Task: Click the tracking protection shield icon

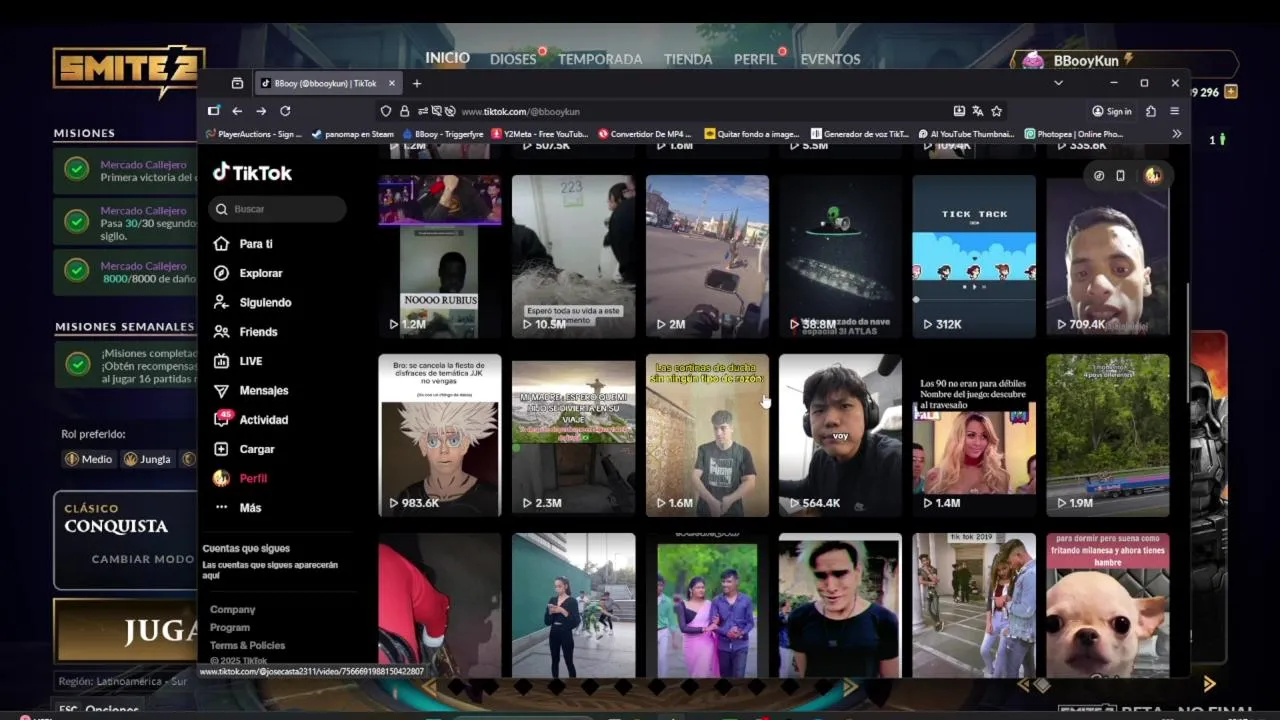Action: (x=386, y=111)
